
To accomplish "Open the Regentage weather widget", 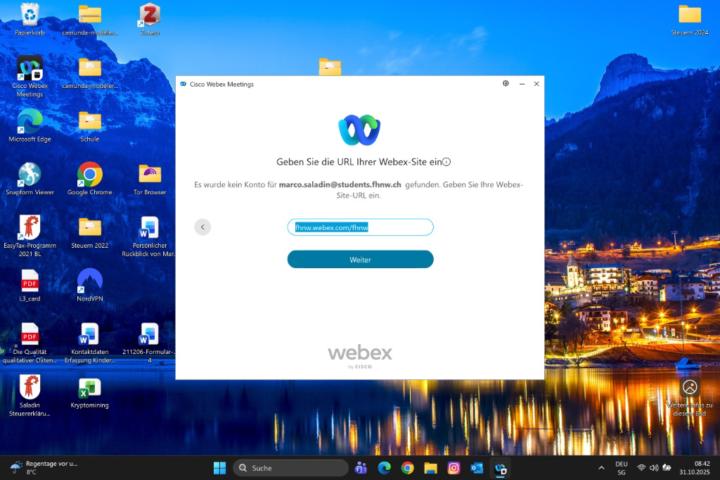I will [44, 468].
